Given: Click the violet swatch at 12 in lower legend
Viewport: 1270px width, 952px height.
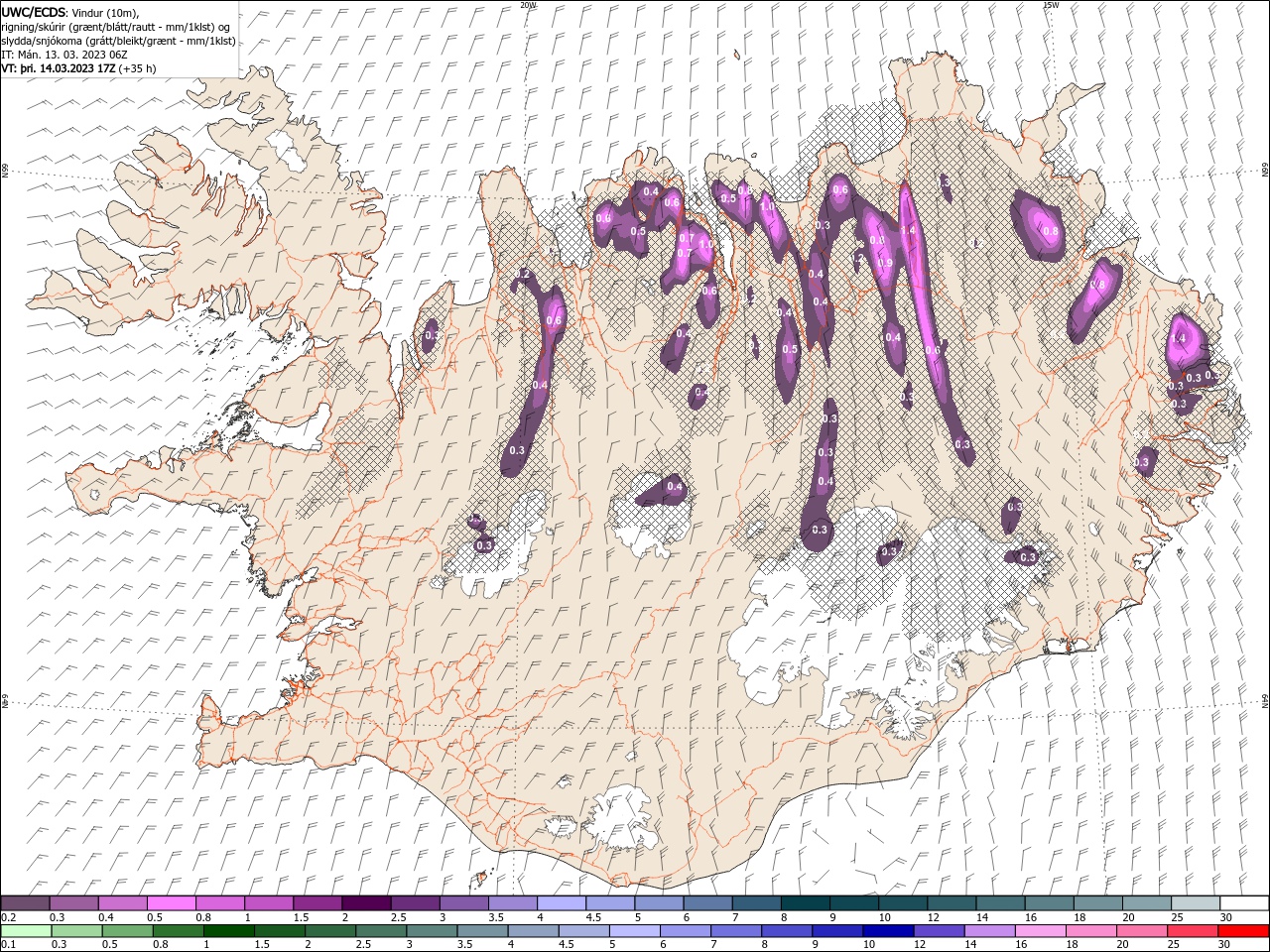Looking at the screenshot, I should click(x=938, y=931).
